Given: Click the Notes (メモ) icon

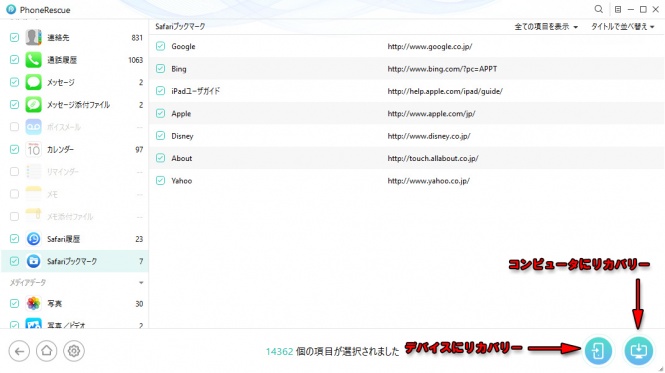Looking at the screenshot, I should pyautogui.click(x=34, y=194).
